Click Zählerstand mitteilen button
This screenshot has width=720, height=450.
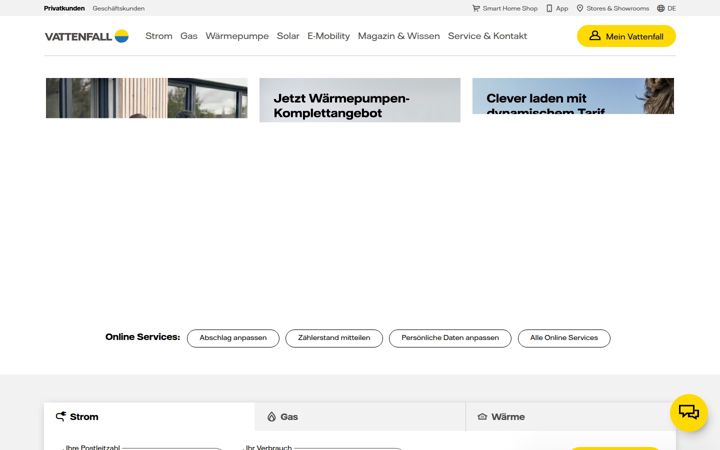[334, 338]
